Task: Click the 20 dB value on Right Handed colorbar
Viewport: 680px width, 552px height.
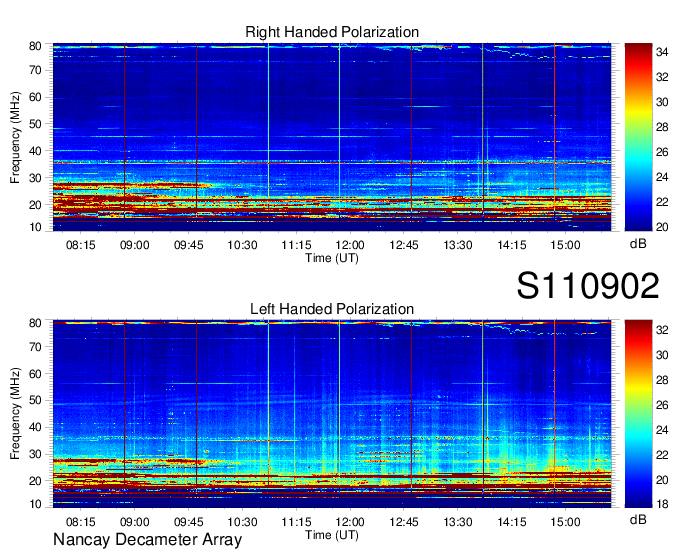Action: pyautogui.click(x=662, y=227)
